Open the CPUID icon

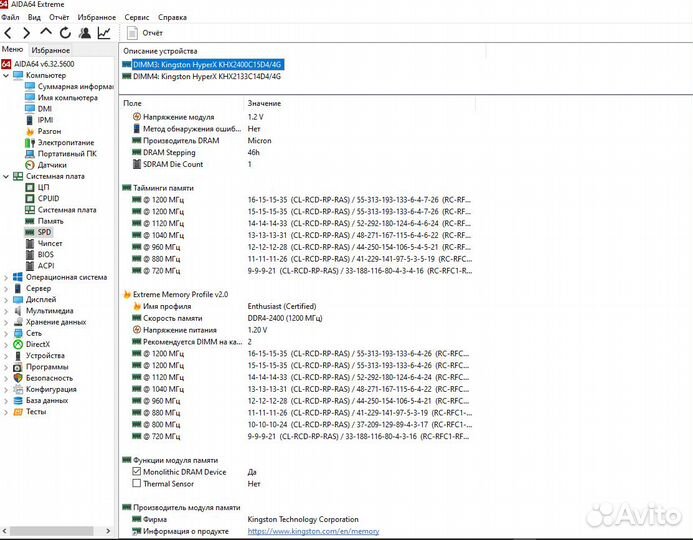(x=30, y=198)
